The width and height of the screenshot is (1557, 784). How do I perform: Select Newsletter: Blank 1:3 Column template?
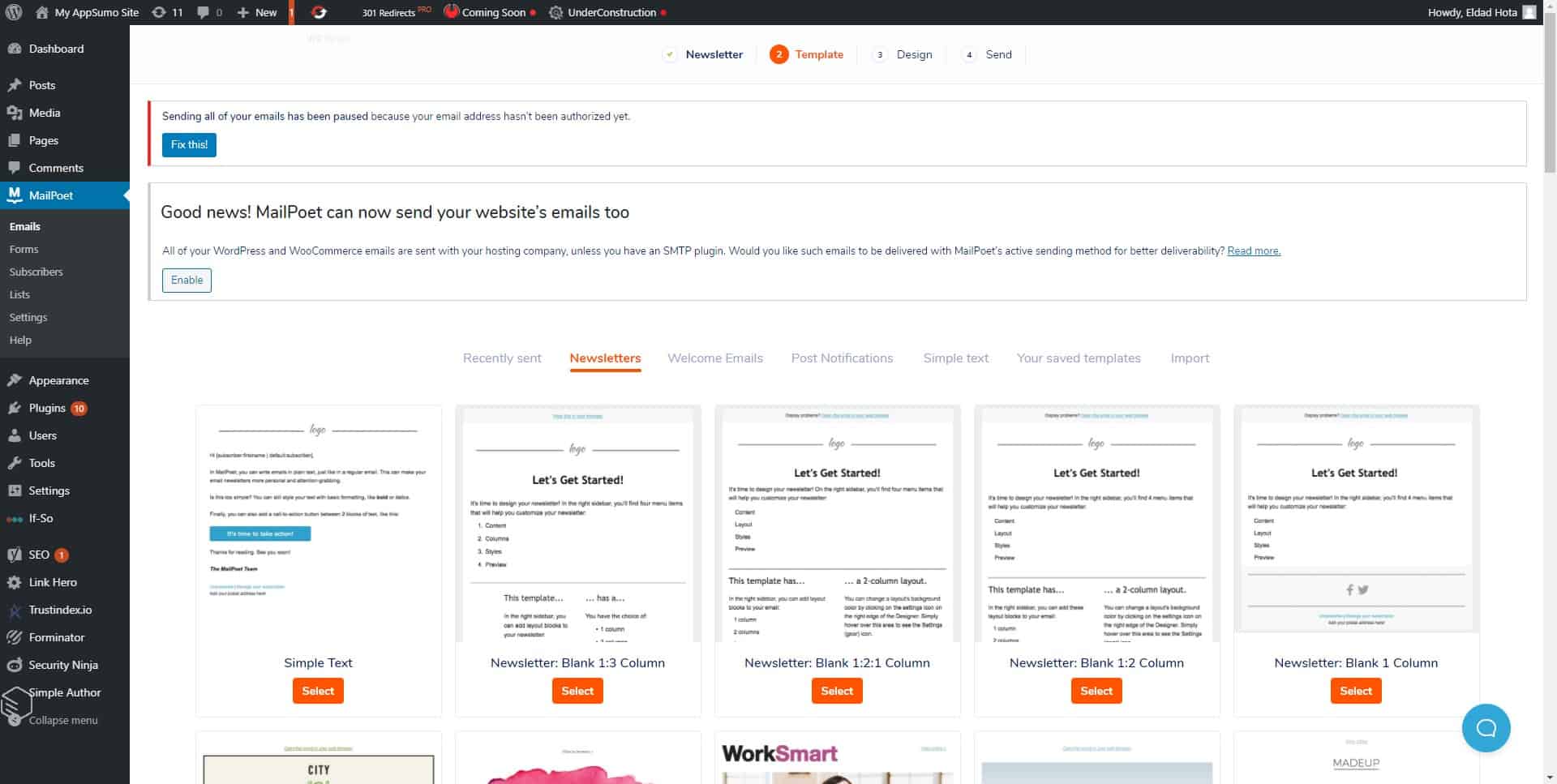[577, 691]
